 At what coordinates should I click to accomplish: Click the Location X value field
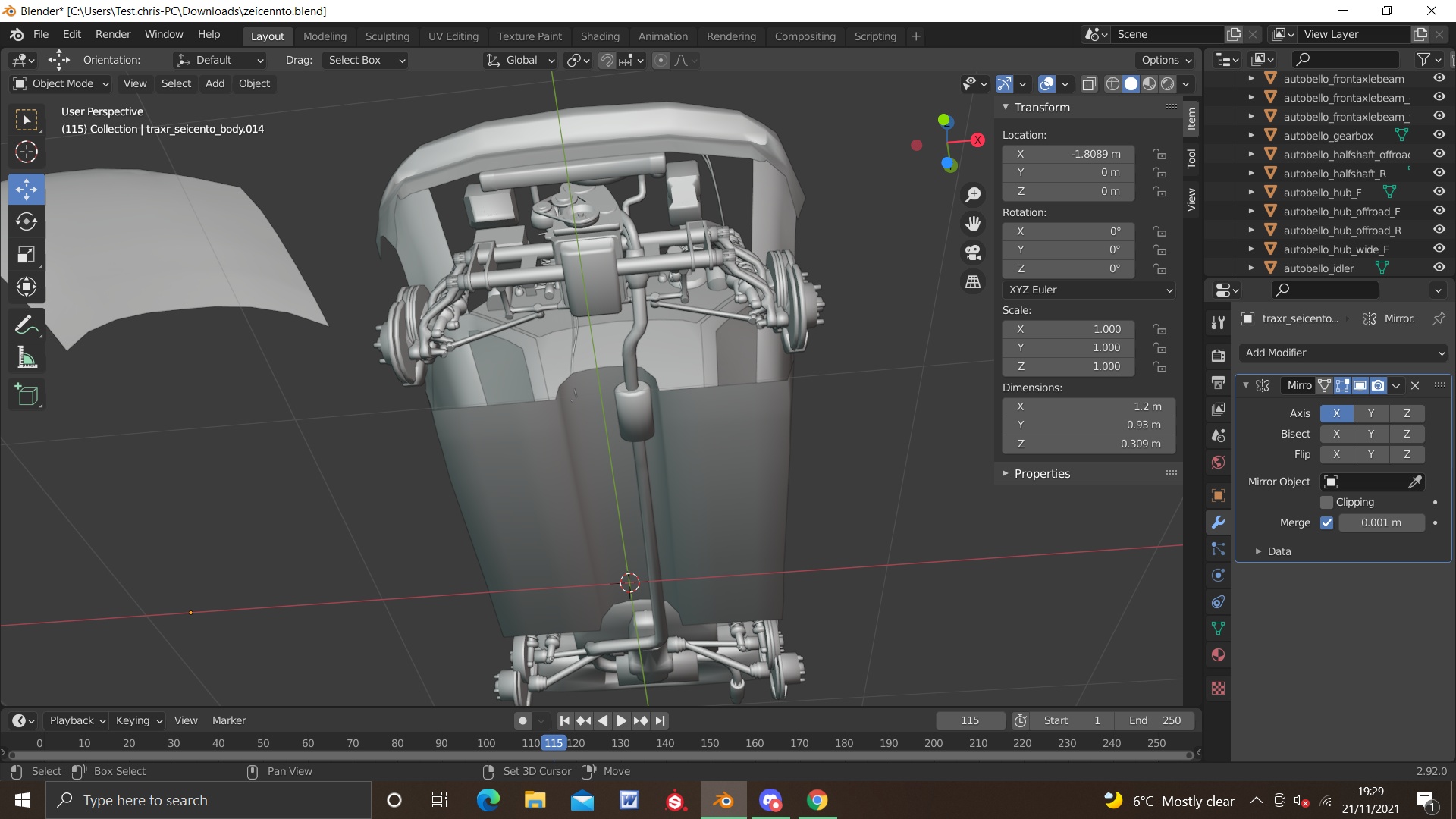tap(1068, 154)
